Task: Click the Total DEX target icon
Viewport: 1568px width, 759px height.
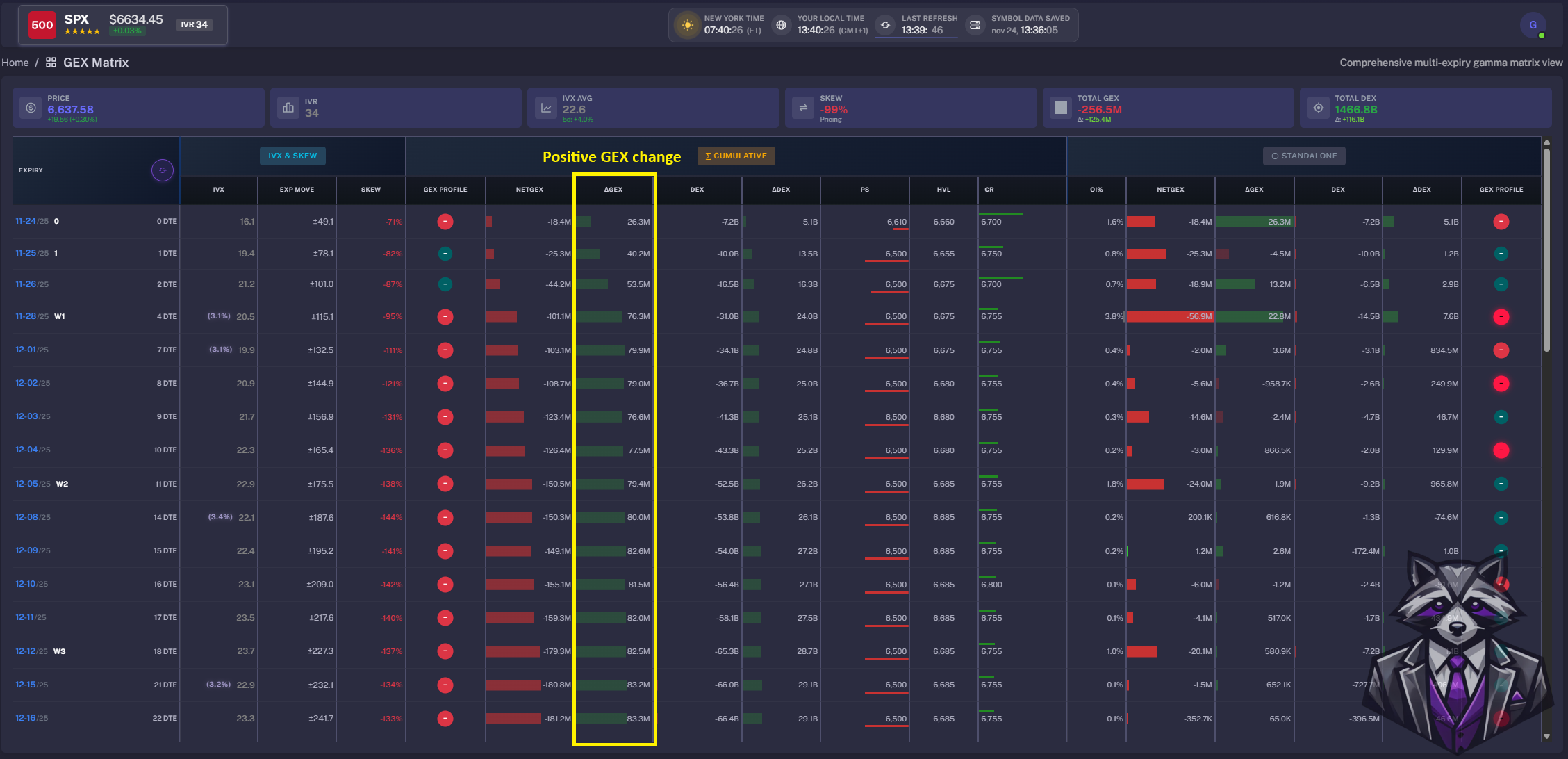Action: 1318,108
